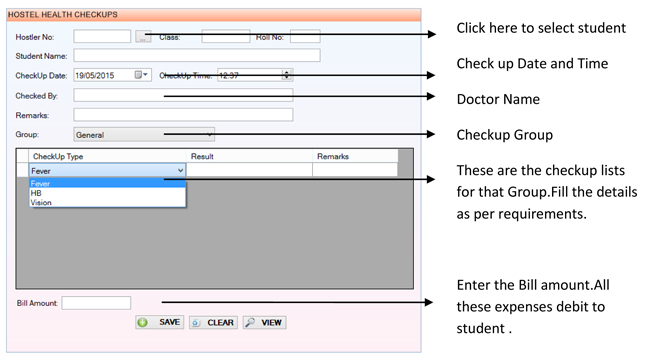Click the Result column header
The width and height of the screenshot is (659, 360).
(250, 156)
